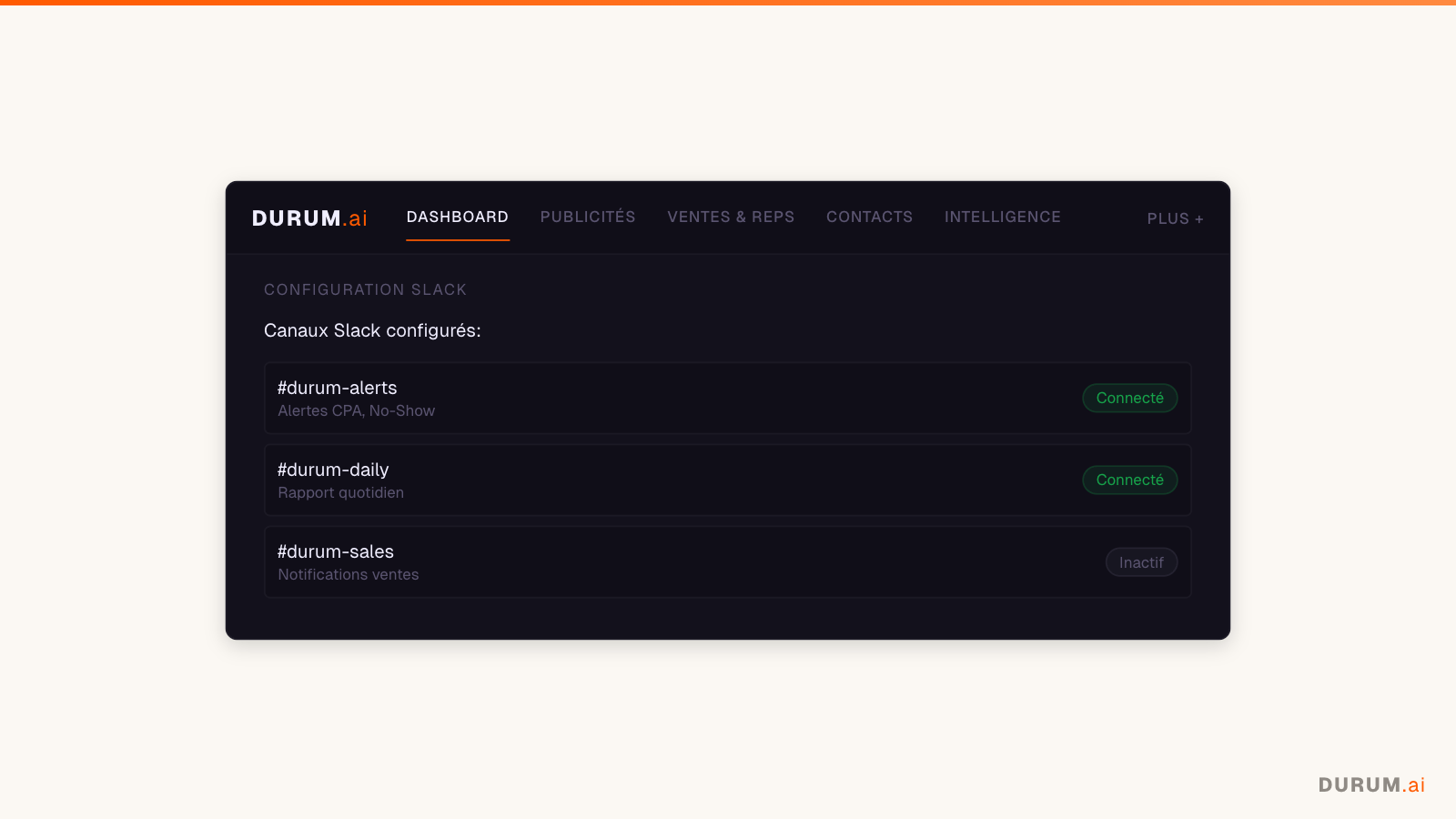Select the Dashboard tab
1456x819 pixels.
457,217
